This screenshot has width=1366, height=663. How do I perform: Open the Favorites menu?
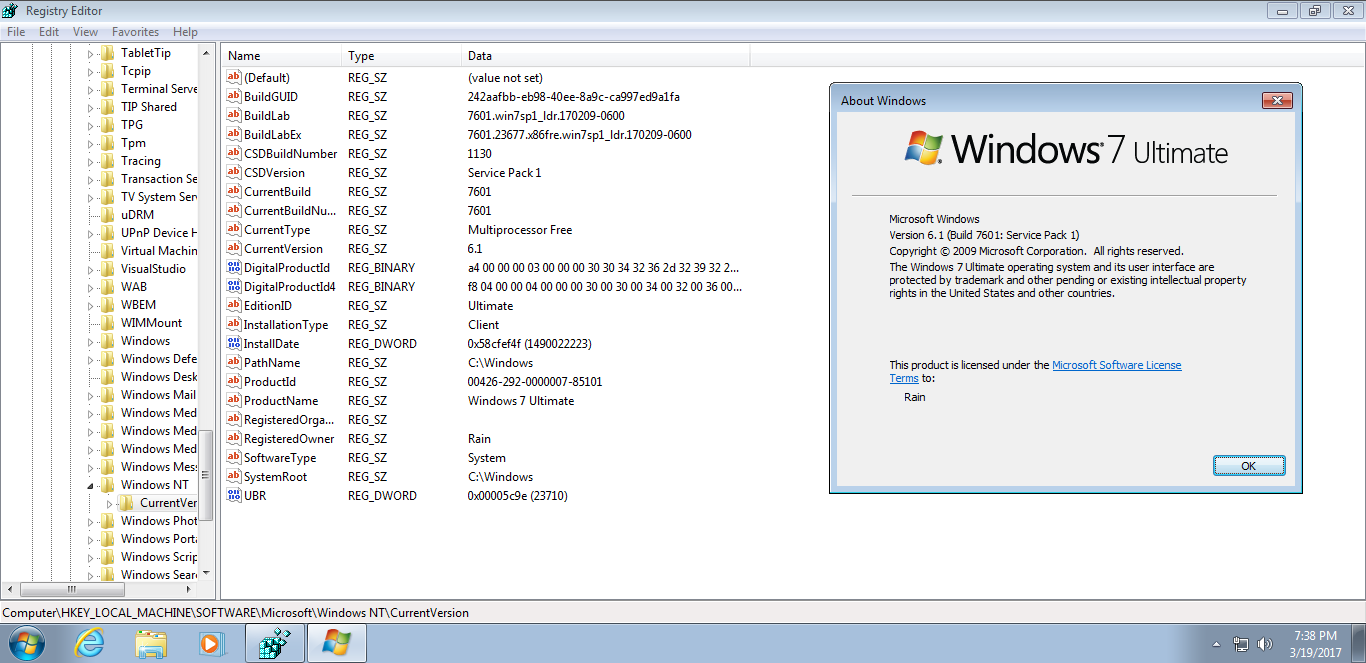tap(135, 32)
